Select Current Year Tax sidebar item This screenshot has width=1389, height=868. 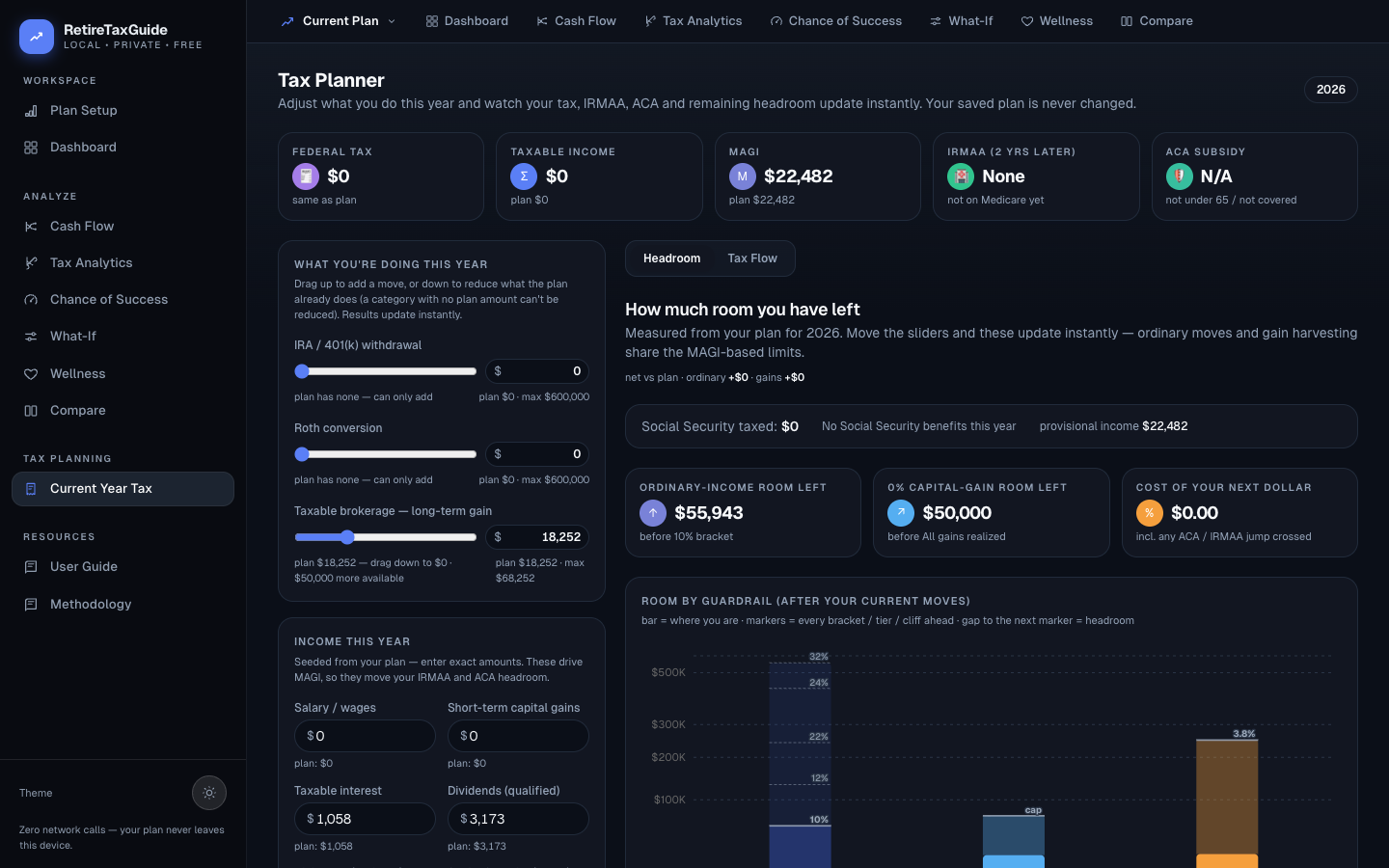(x=123, y=488)
